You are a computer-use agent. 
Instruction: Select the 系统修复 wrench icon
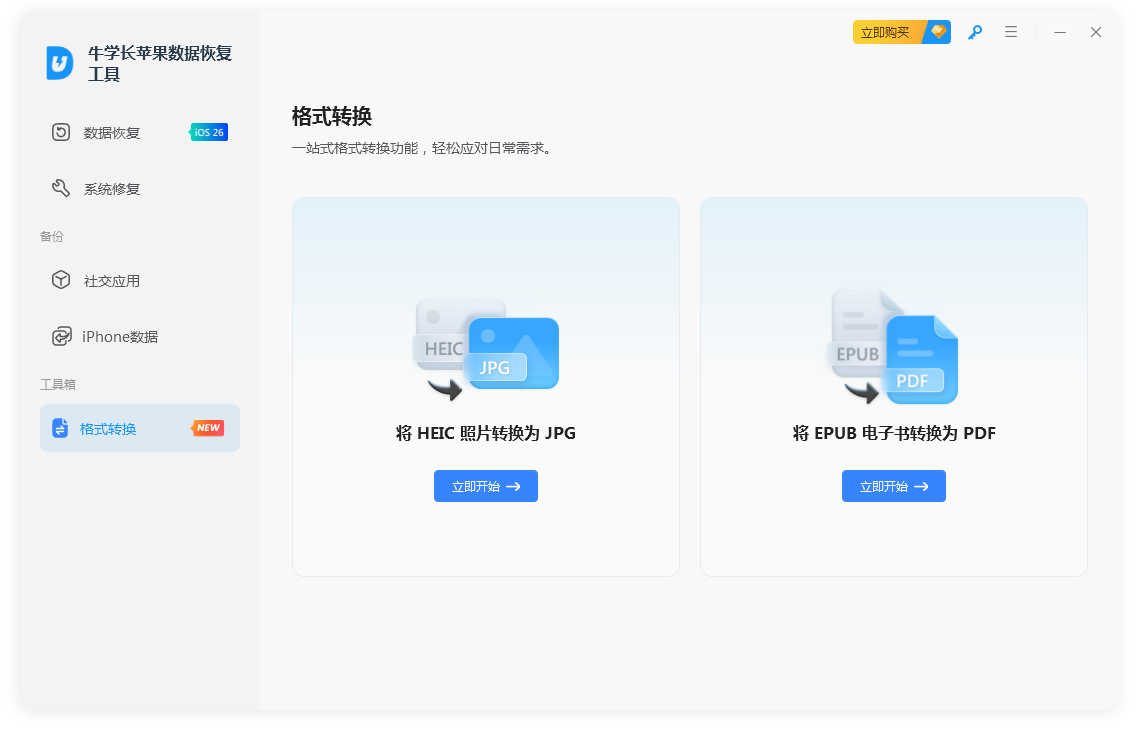(61, 188)
